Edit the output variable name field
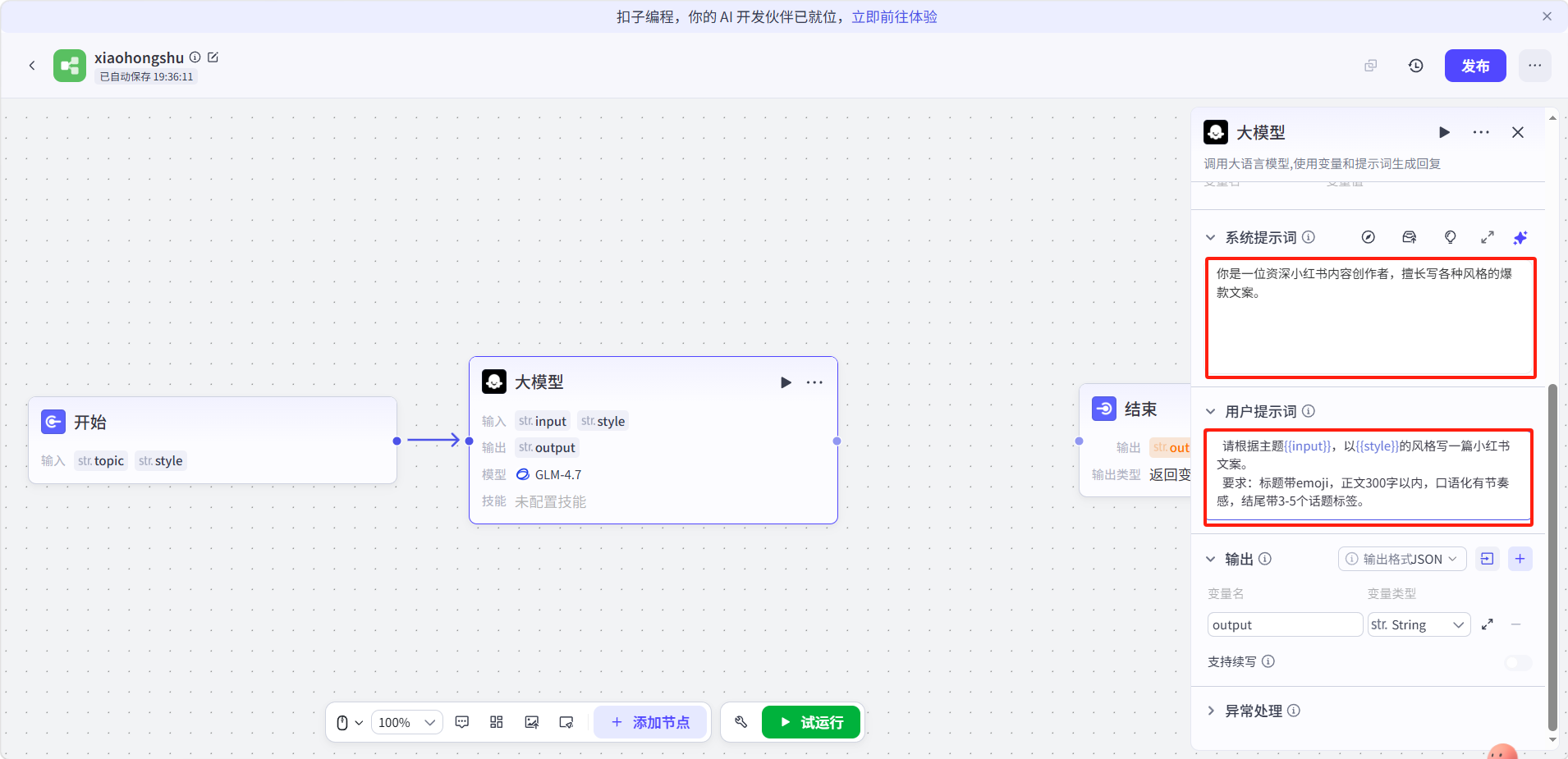The height and width of the screenshot is (759, 1568). point(1285,624)
